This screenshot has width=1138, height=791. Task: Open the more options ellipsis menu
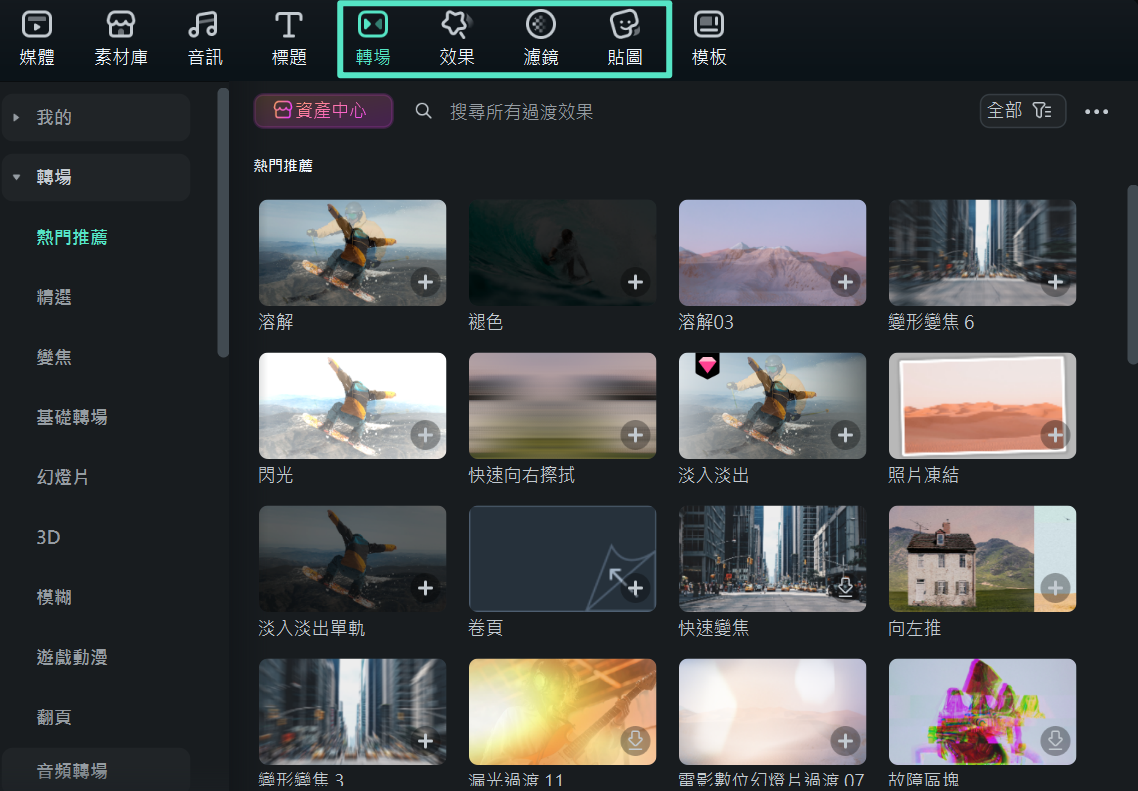(1097, 111)
